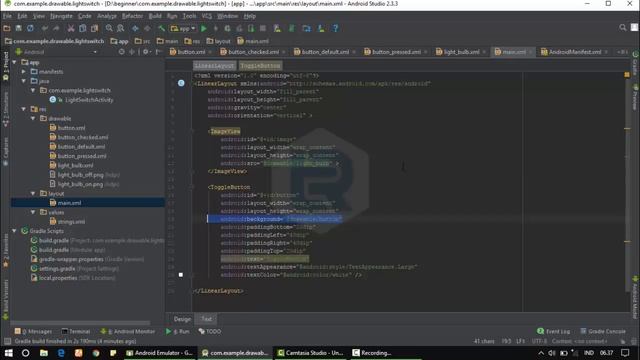Click the Search Everywhere magnifier icon
640x360 pixels.
622,27
